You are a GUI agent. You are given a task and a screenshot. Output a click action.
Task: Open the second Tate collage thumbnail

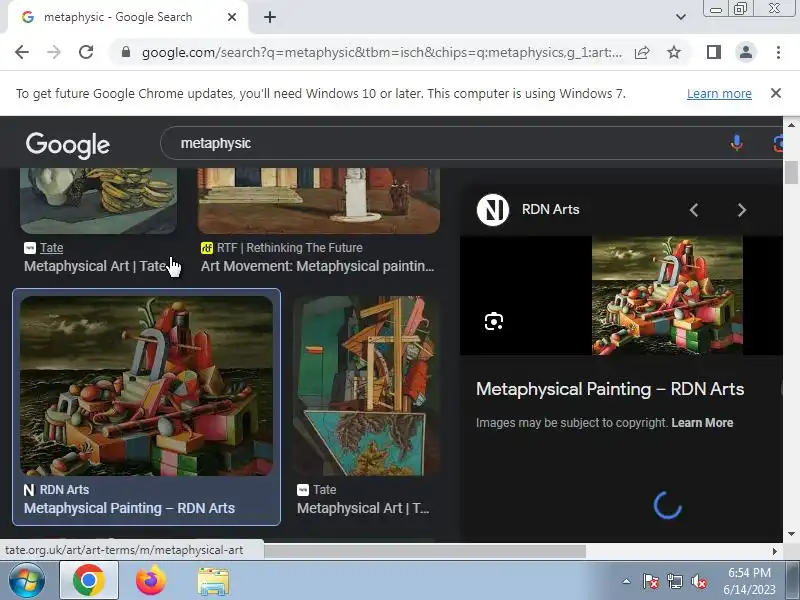tap(366, 386)
